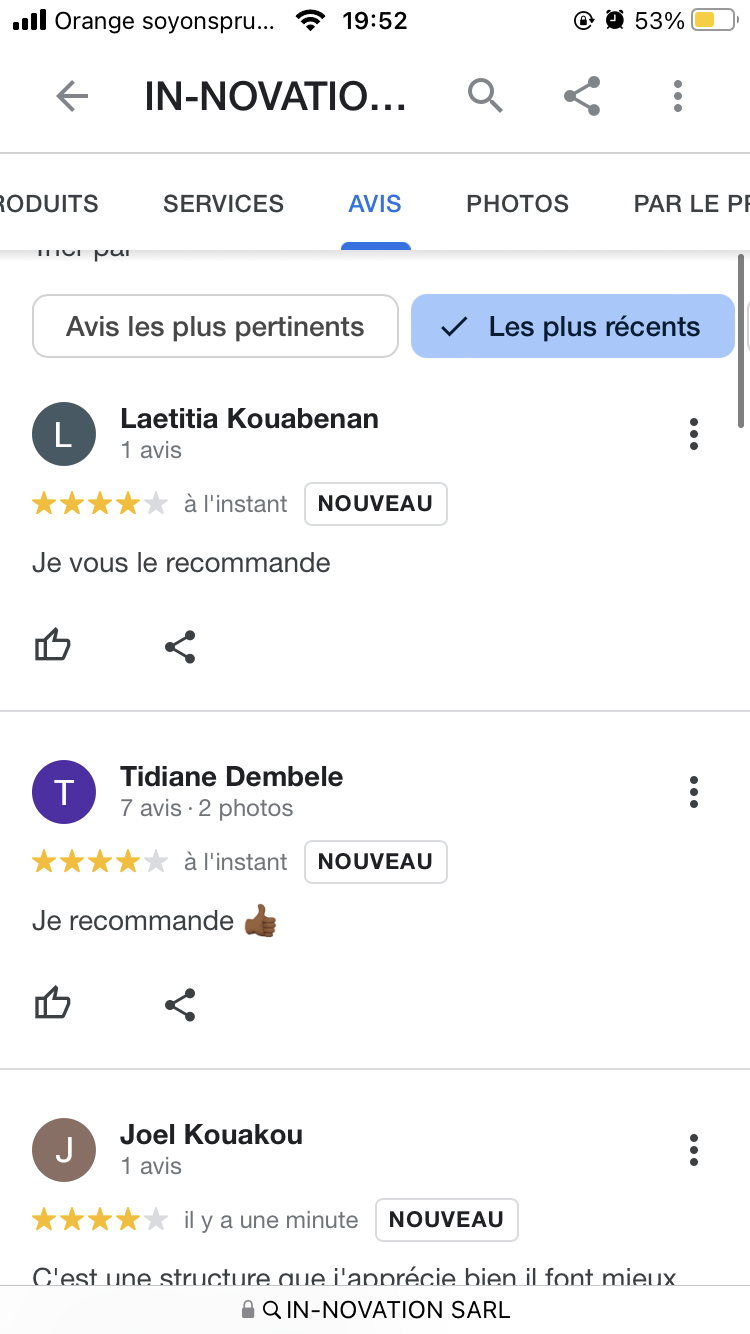Open Laetitia Kouabenan's profile name

point(249,419)
